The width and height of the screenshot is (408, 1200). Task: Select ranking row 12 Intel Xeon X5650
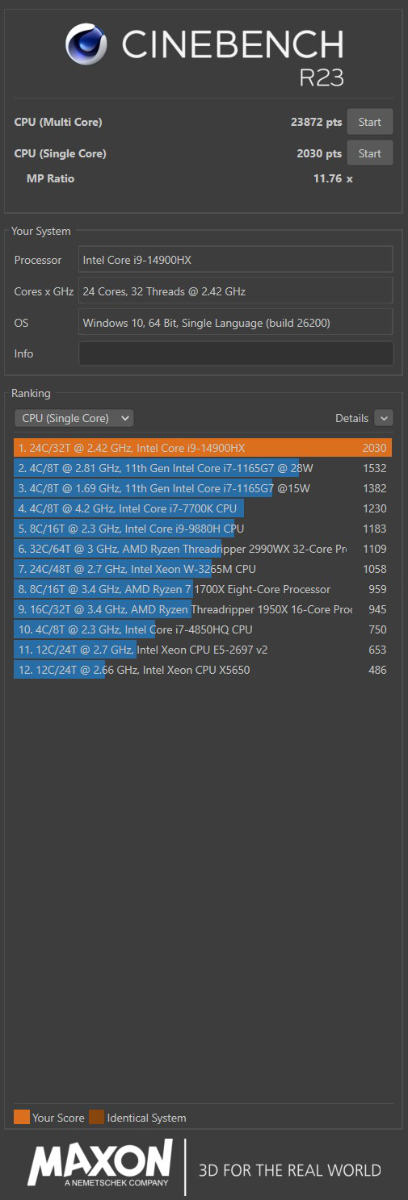click(x=203, y=670)
